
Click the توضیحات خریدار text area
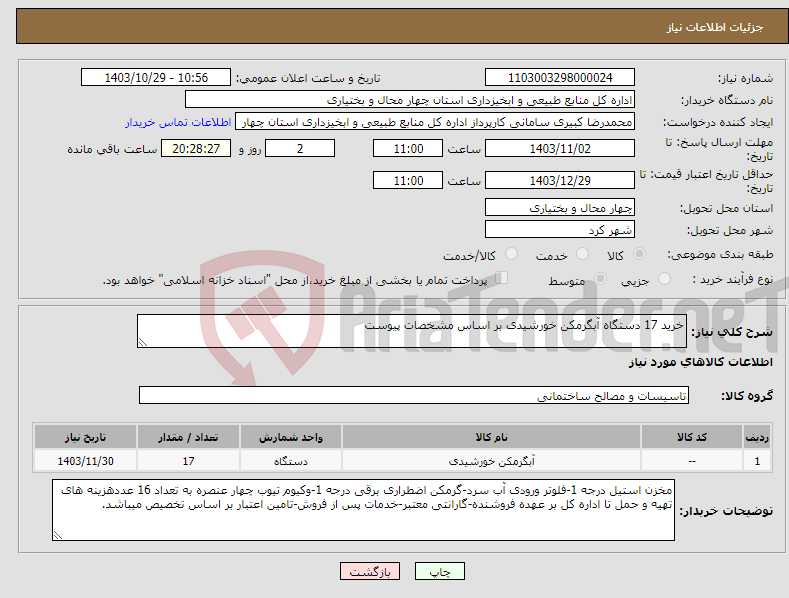click(363, 510)
